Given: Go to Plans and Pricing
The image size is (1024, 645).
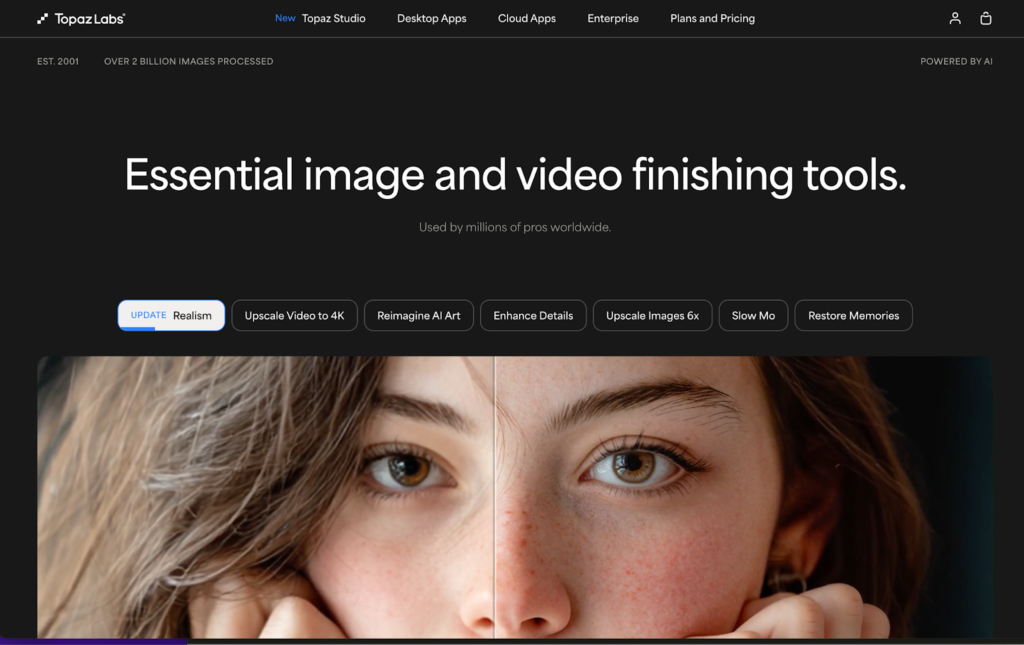Looking at the screenshot, I should [712, 18].
